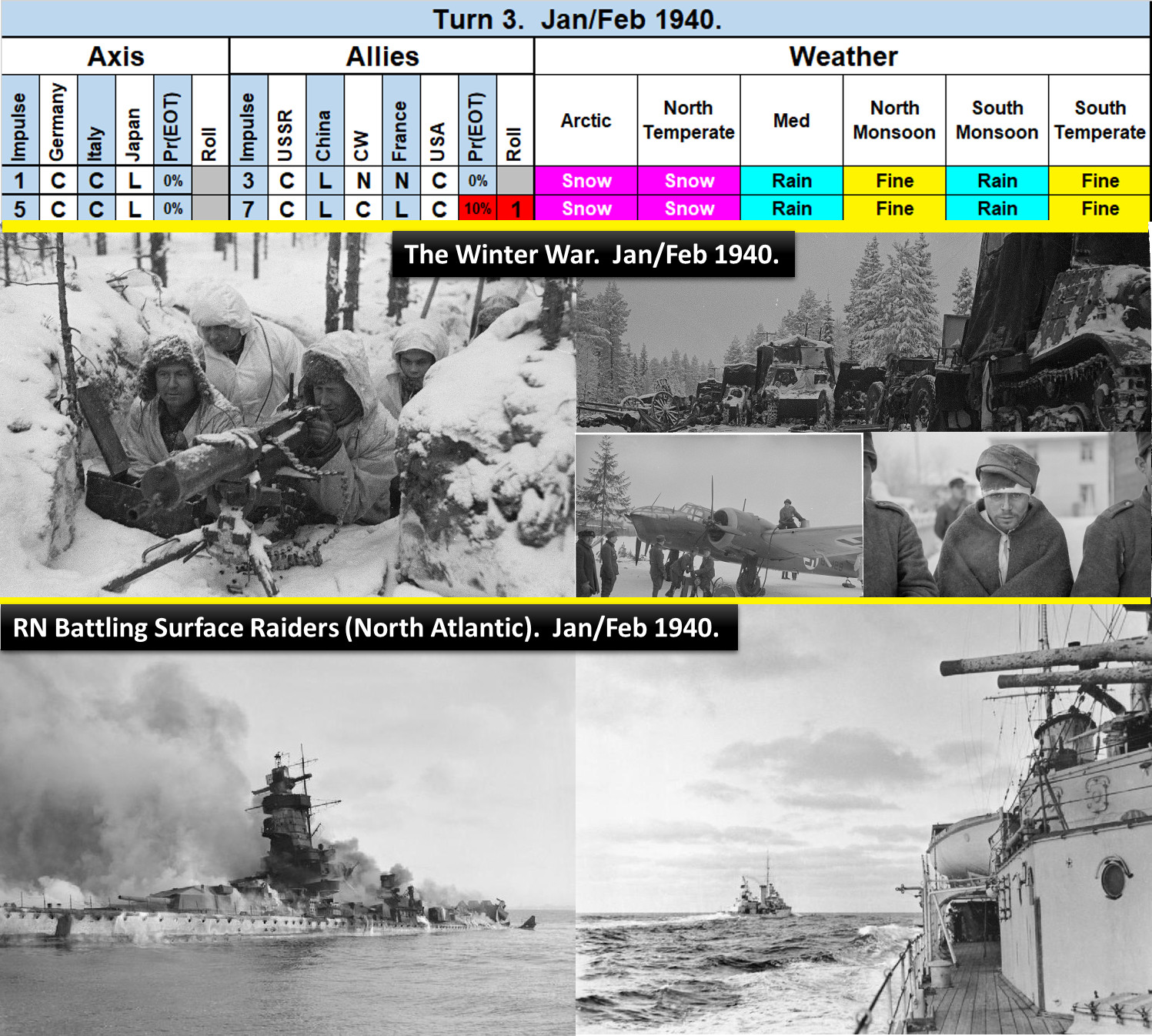Select the "South Monsoon" weather column header

click(997, 120)
